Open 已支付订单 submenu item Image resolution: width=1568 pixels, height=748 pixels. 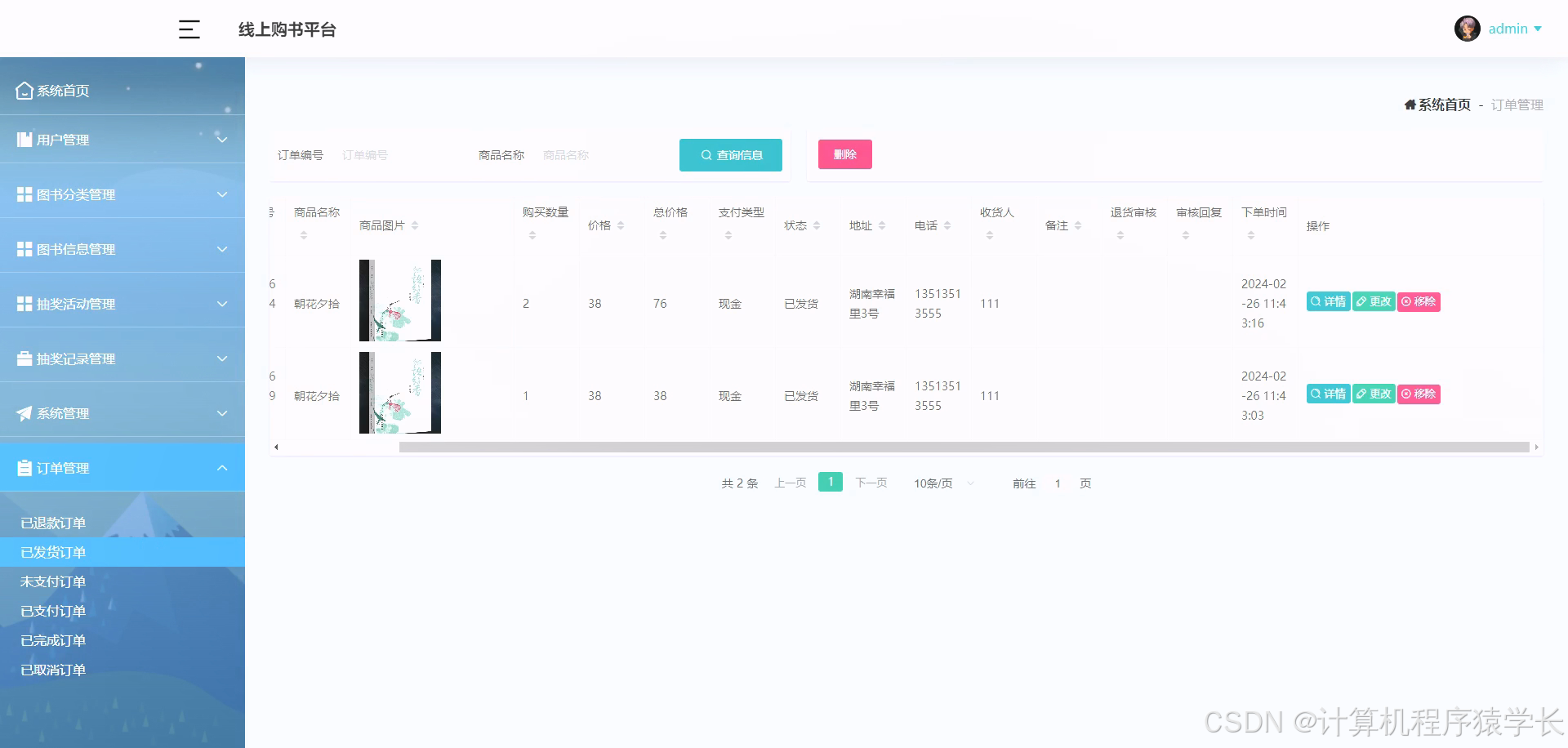pyautogui.click(x=122, y=611)
